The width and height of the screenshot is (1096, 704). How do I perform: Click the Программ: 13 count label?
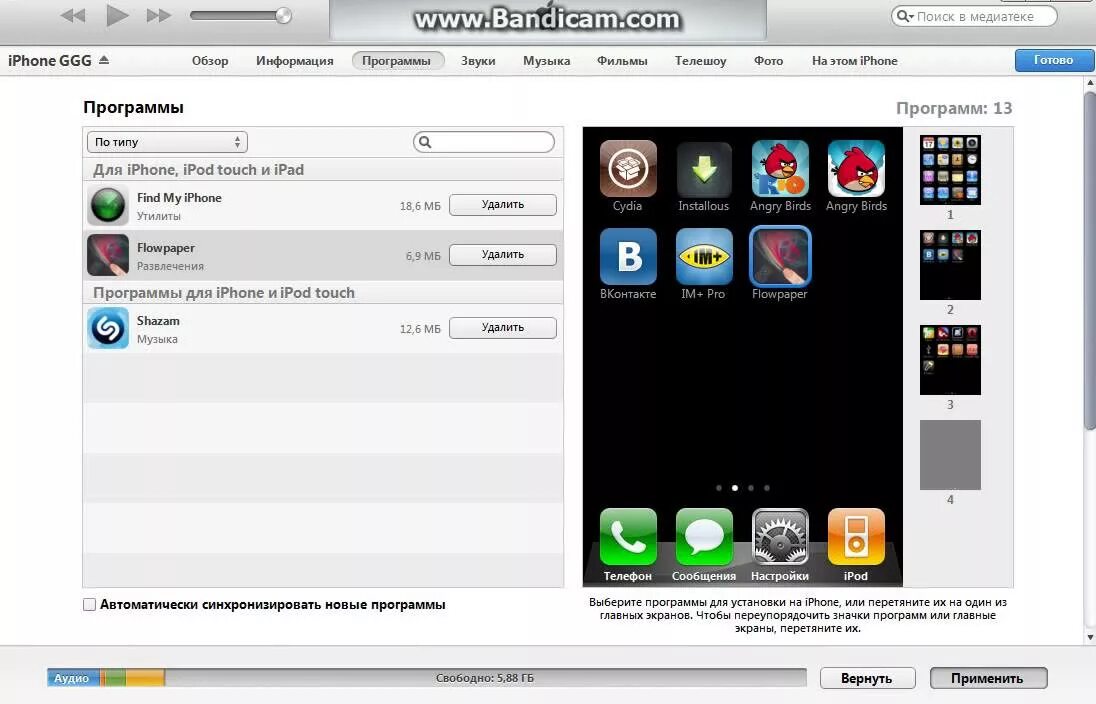click(x=954, y=108)
